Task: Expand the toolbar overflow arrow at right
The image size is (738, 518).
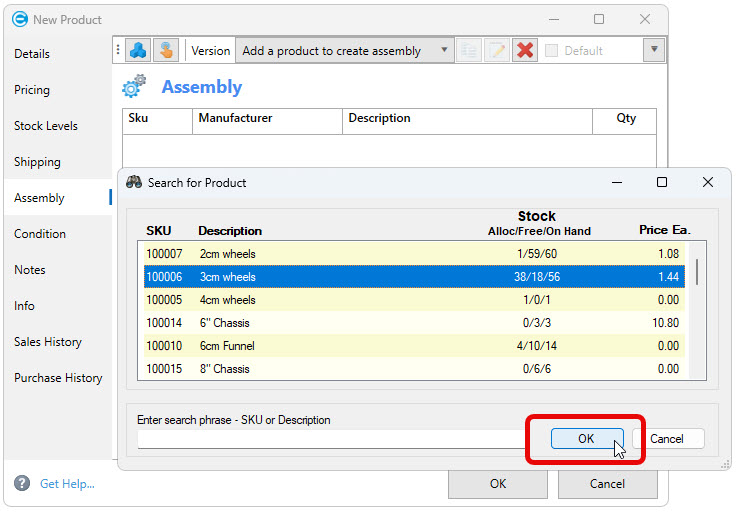Action: pyautogui.click(x=654, y=50)
